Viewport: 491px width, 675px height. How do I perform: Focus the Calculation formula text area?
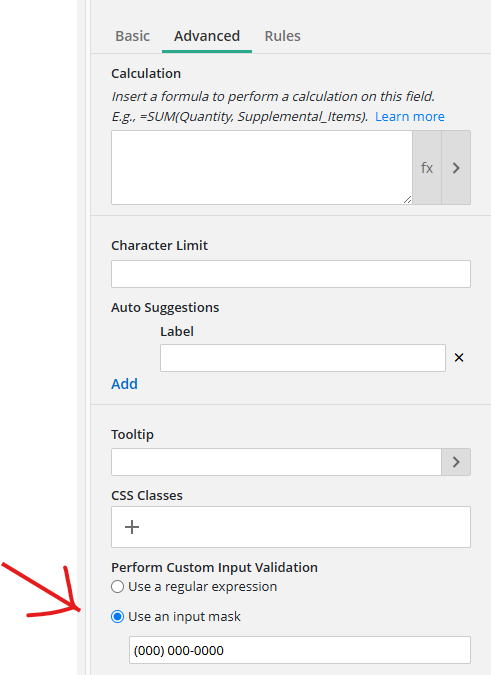(x=262, y=167)
